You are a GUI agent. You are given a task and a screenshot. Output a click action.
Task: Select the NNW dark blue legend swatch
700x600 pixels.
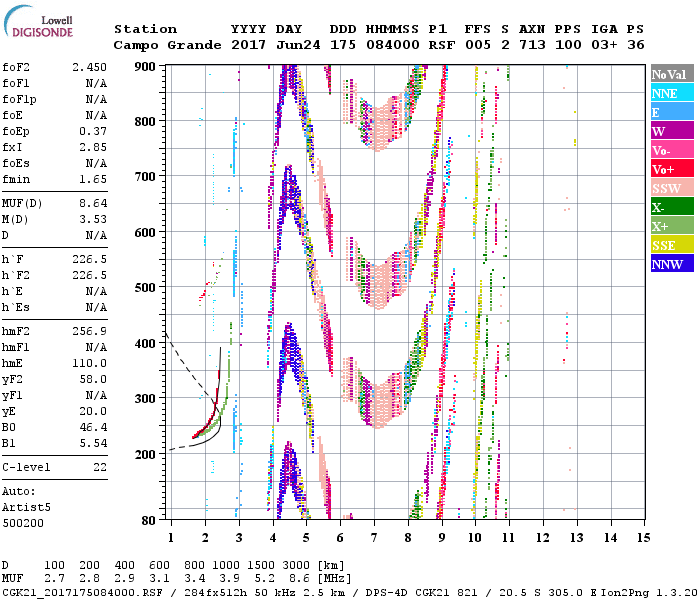[x=672, y=263]
